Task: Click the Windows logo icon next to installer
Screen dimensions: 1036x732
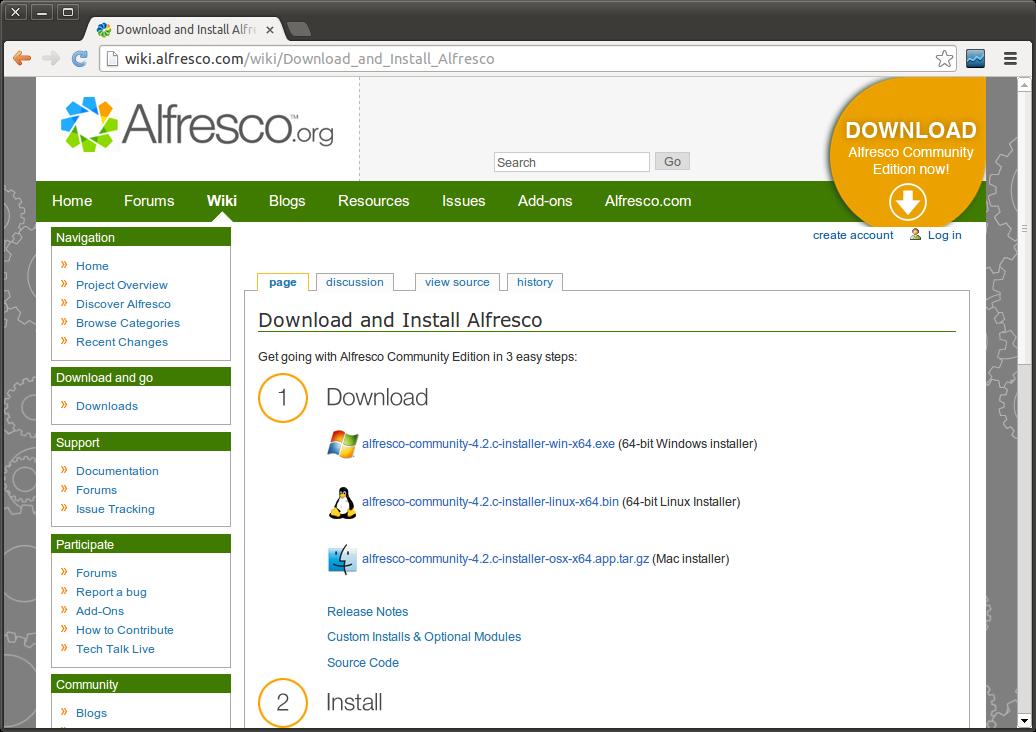Action: 342,444
